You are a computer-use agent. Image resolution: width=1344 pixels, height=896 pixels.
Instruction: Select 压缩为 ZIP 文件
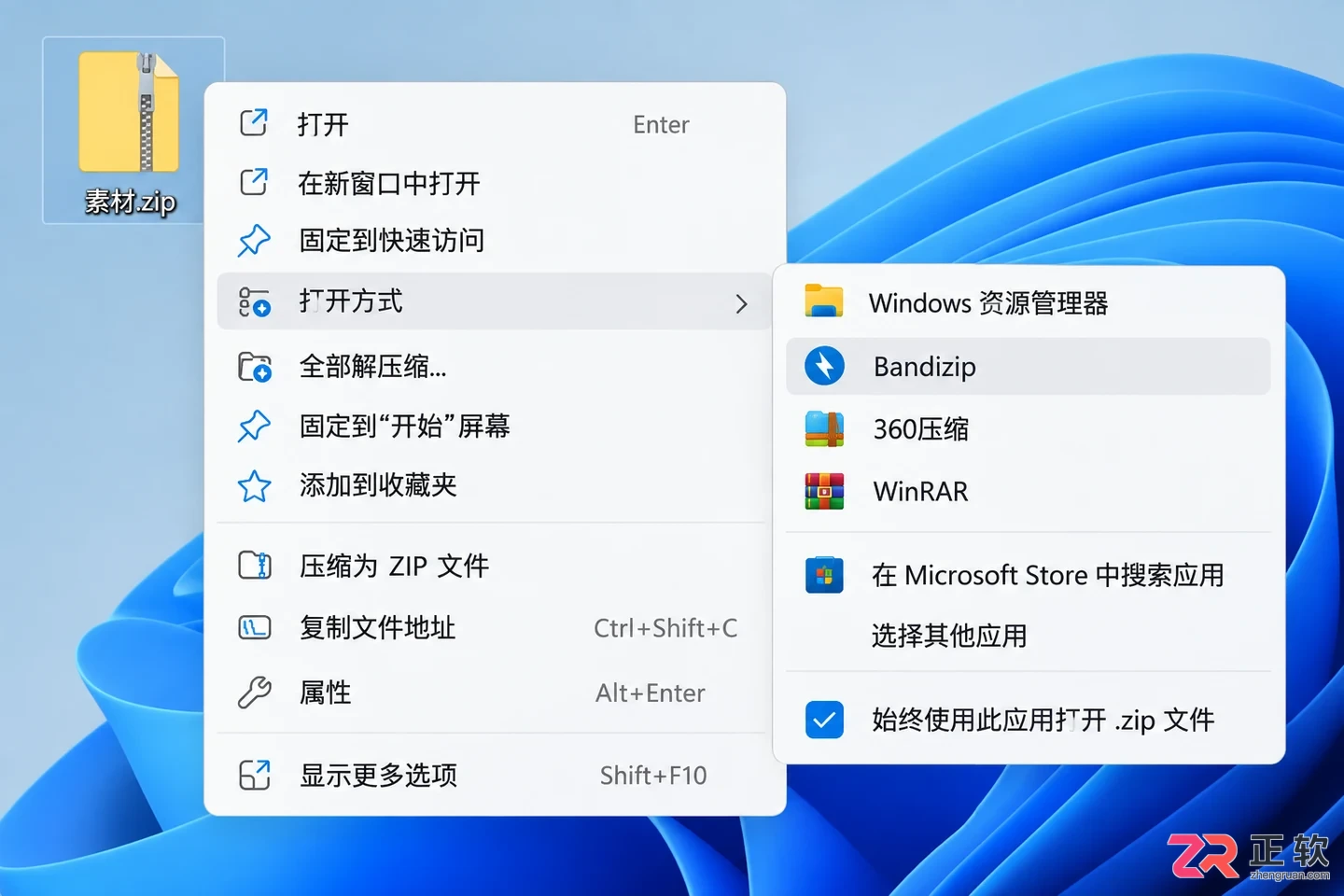(x=495, y=566)
